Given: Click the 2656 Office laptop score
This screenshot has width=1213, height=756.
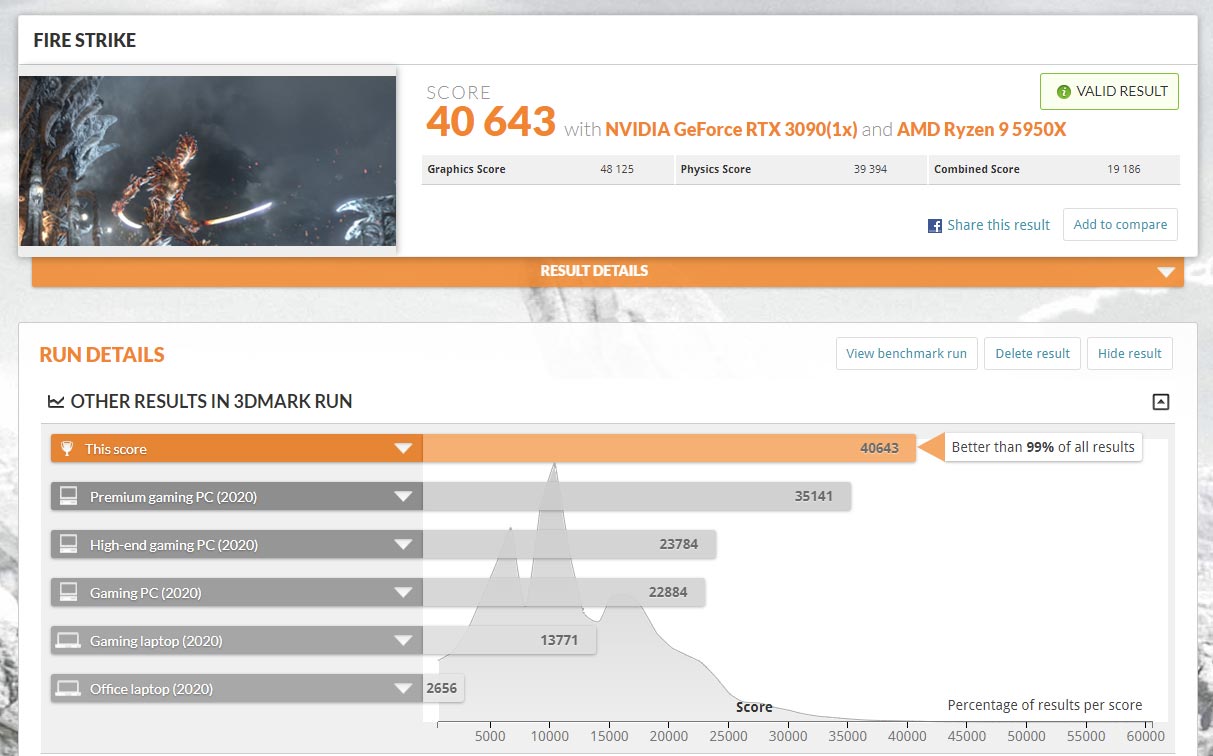Looking at the screenshot, I should click(x=441, y=688).
